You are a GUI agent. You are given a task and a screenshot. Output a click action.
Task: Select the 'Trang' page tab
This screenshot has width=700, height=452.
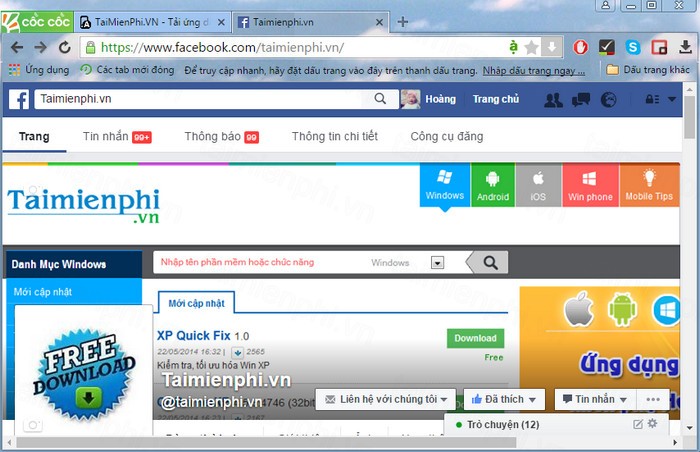(x=34, y=137)
